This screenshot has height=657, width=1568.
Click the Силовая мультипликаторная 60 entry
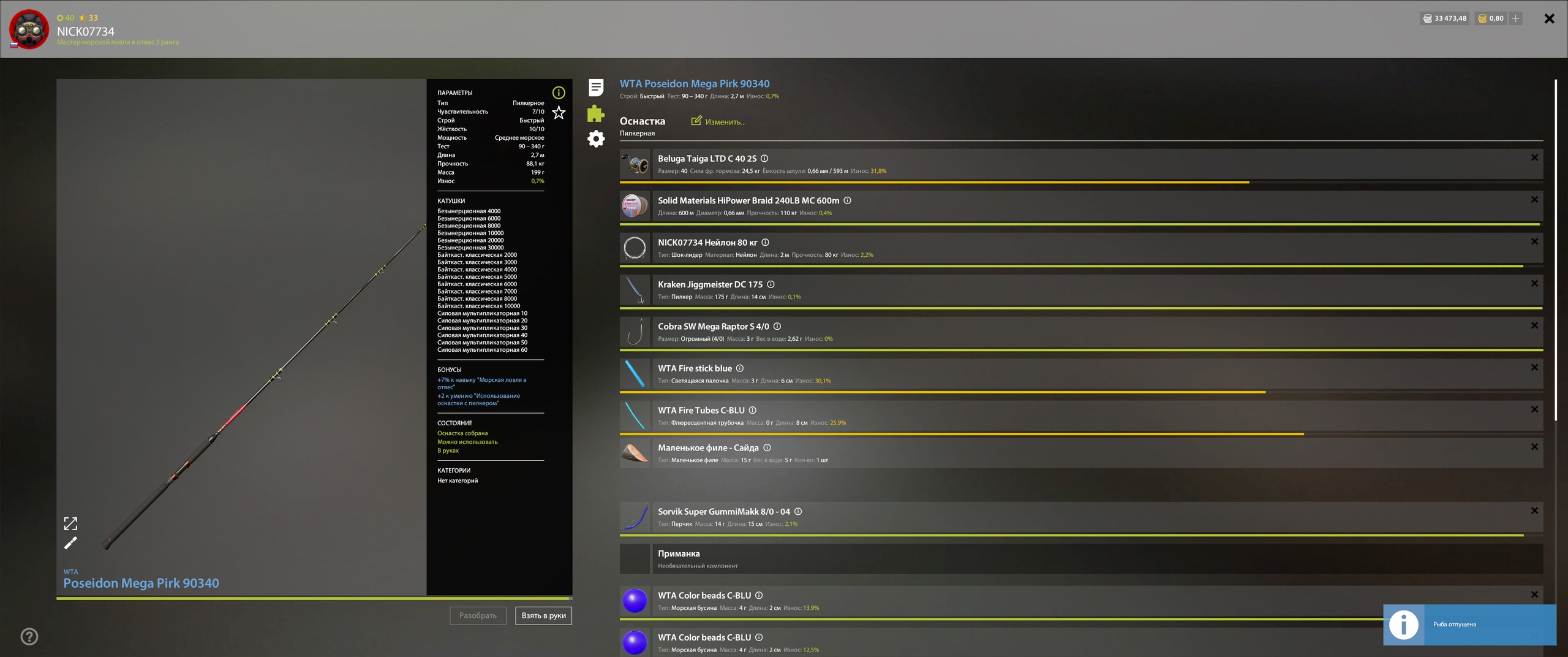(x=482, y=350)
